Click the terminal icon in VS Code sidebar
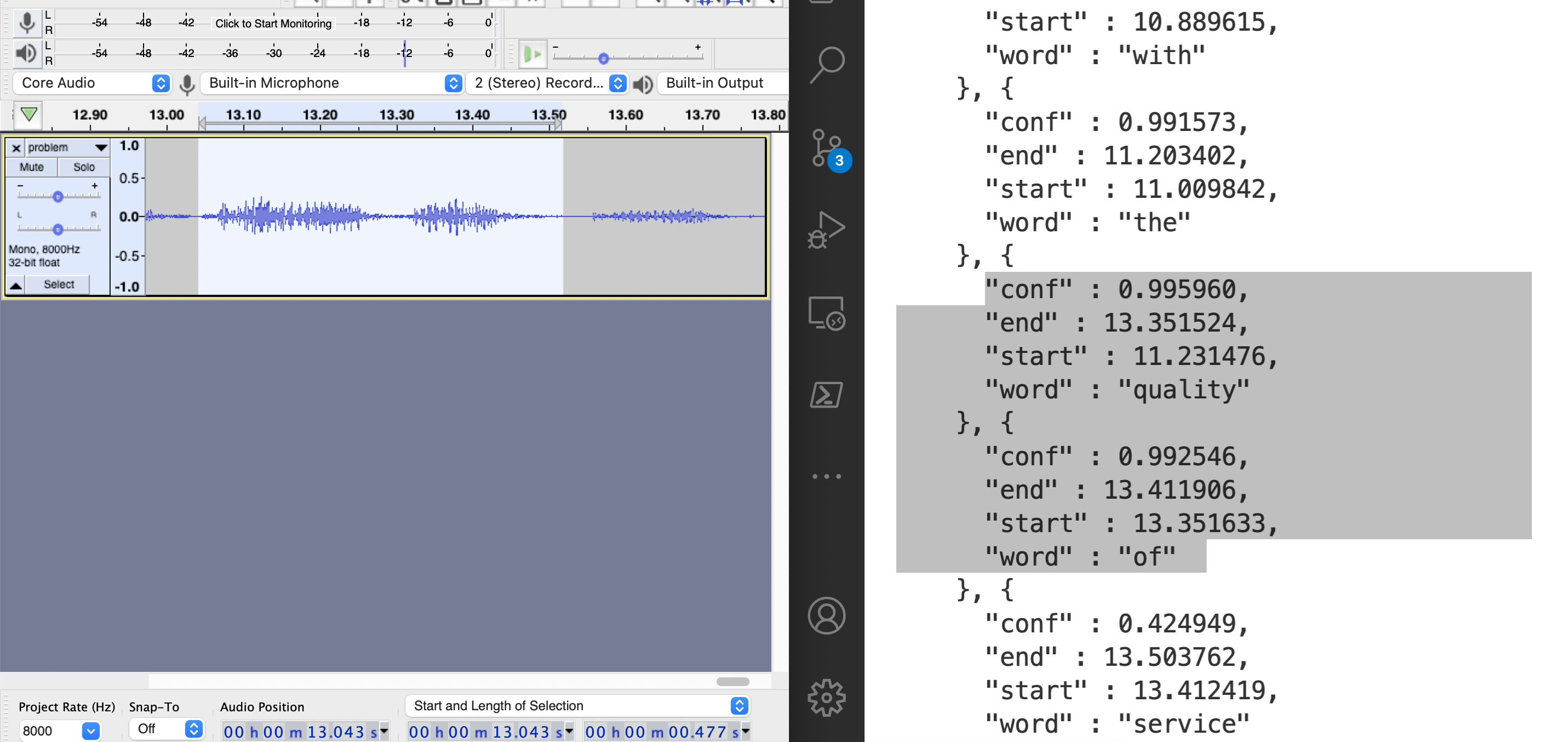 [827, 396]
